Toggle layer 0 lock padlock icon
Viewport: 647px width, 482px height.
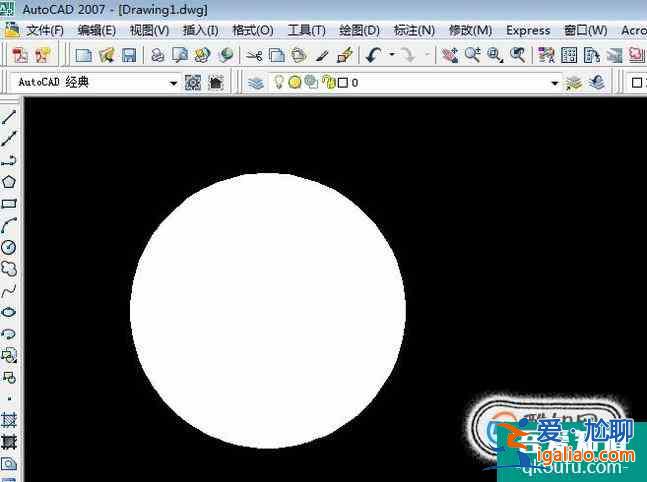click(328, 83)
